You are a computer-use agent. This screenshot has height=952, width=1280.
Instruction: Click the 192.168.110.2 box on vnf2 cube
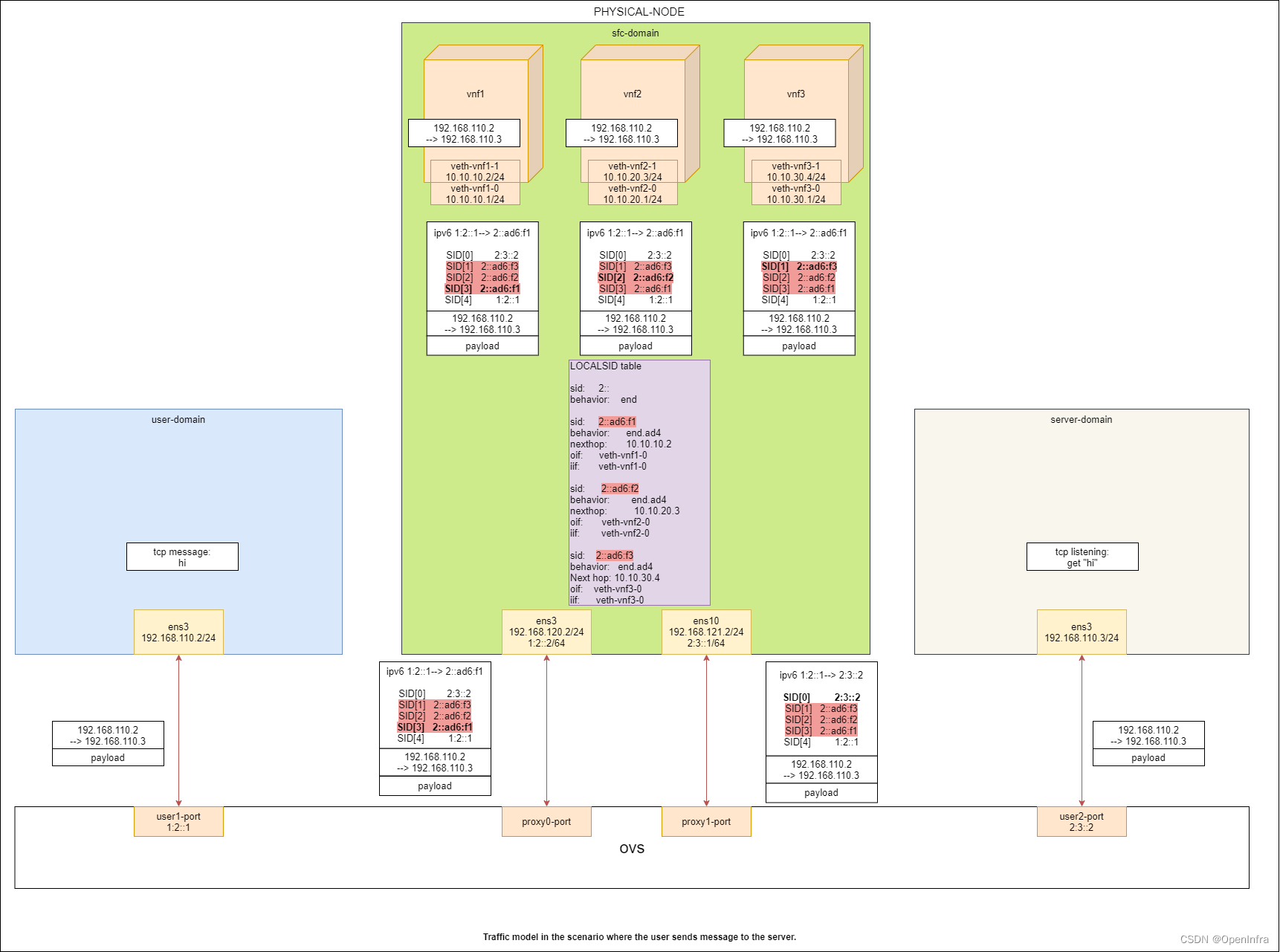click(x=621, y=134)
